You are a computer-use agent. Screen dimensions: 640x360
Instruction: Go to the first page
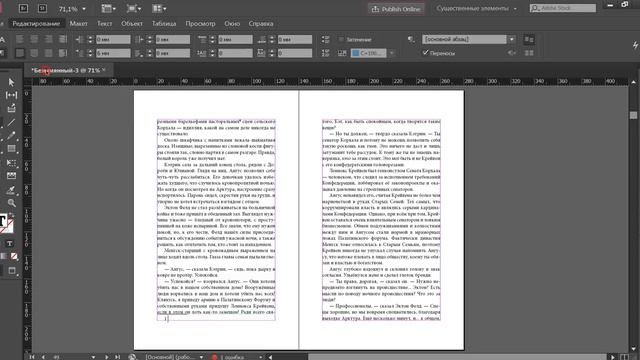32,357
